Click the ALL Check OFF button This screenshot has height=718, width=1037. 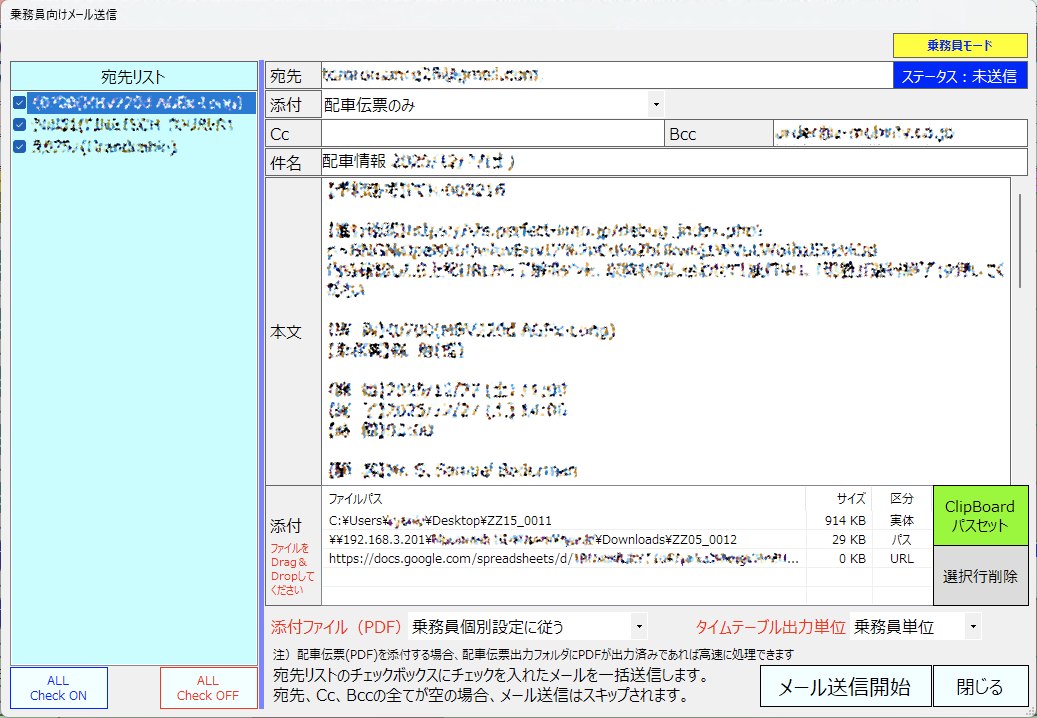pyautogui.click(x=208, y=688)
